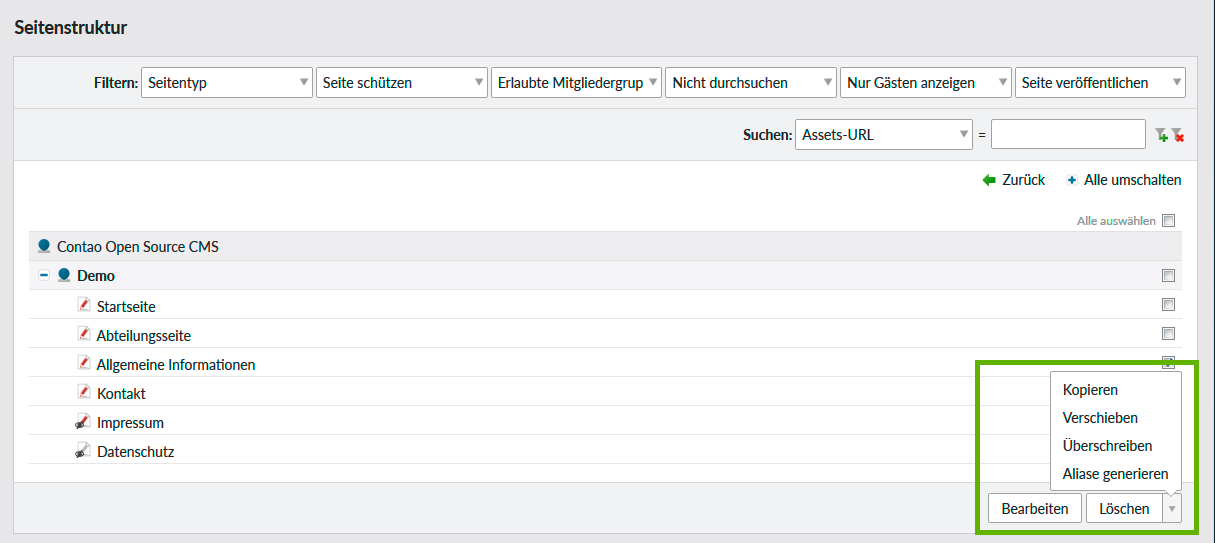Click the apply filter funnel icon
The height and width of the screenshot is (543, 1215).
pos(1160,135)
